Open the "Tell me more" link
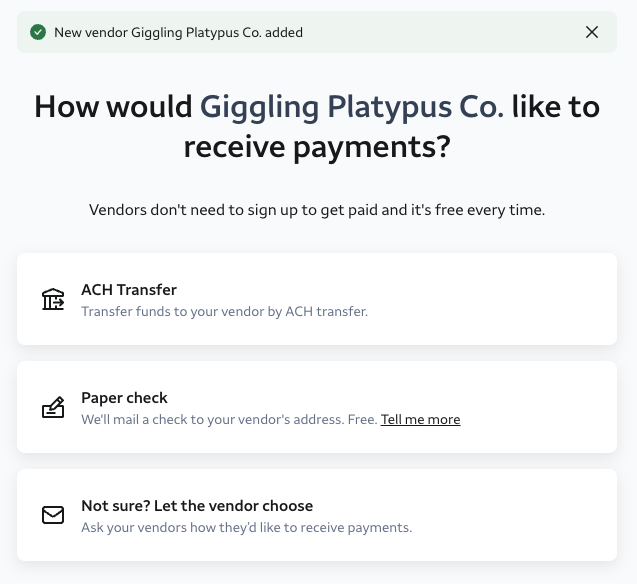Image resolution: width=637 pixels, height=584 pixels. pyautogui.click(x=420, y=420)
